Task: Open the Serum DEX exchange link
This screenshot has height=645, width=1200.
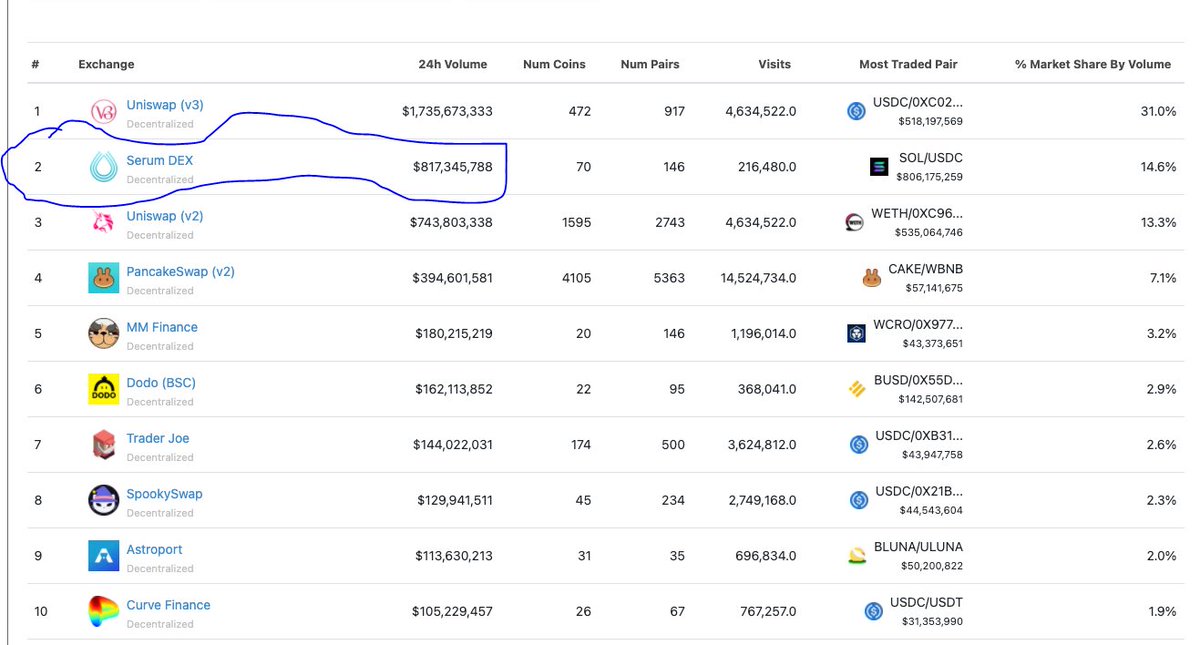Action: pyautogui.click(x=160, y=160)
